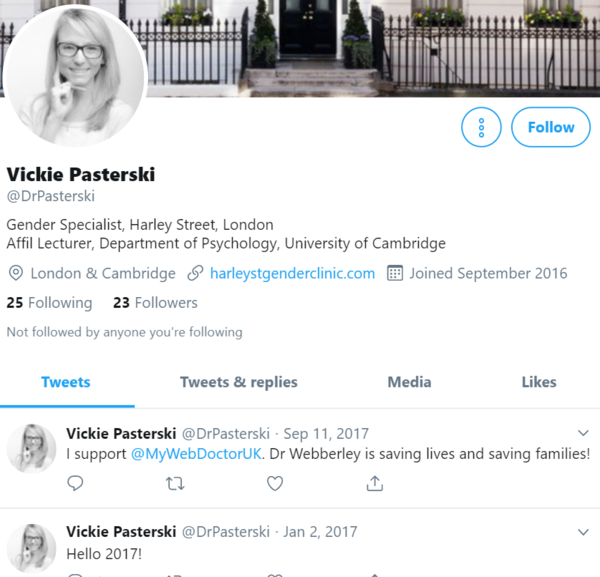Follow Vickie Pasterski

pos(551,127)
